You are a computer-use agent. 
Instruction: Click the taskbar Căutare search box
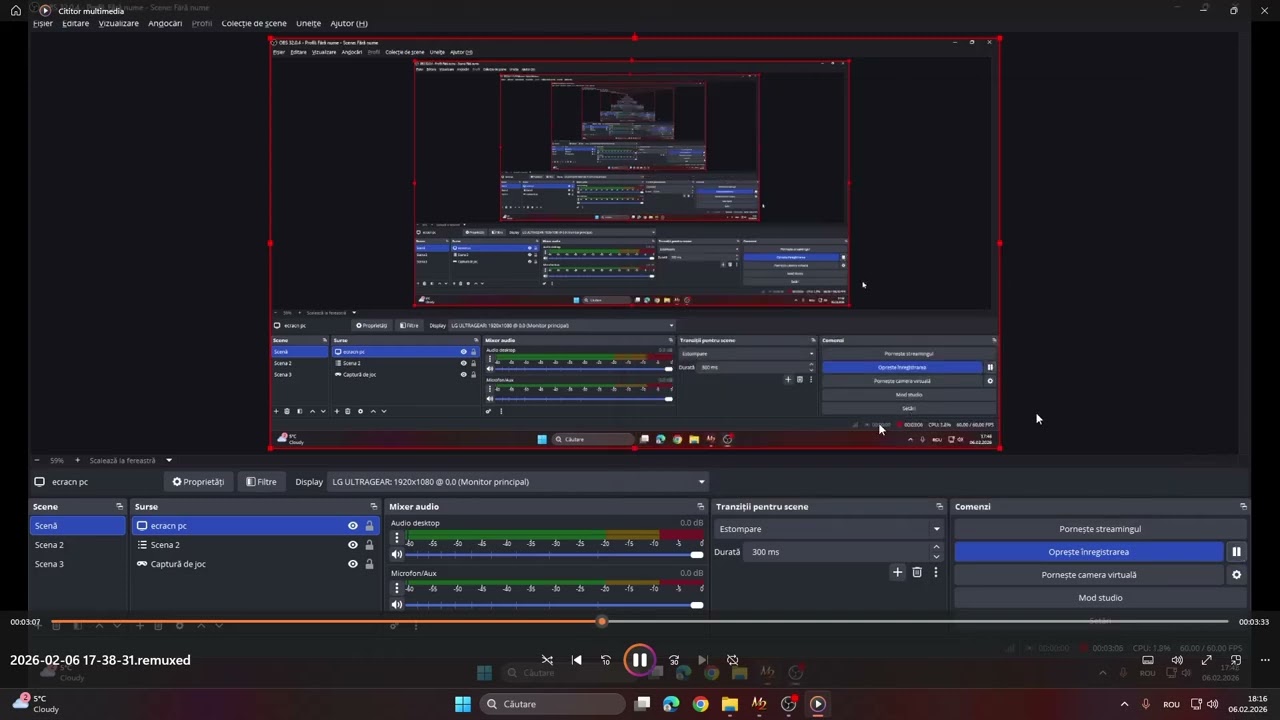[552, 704]
